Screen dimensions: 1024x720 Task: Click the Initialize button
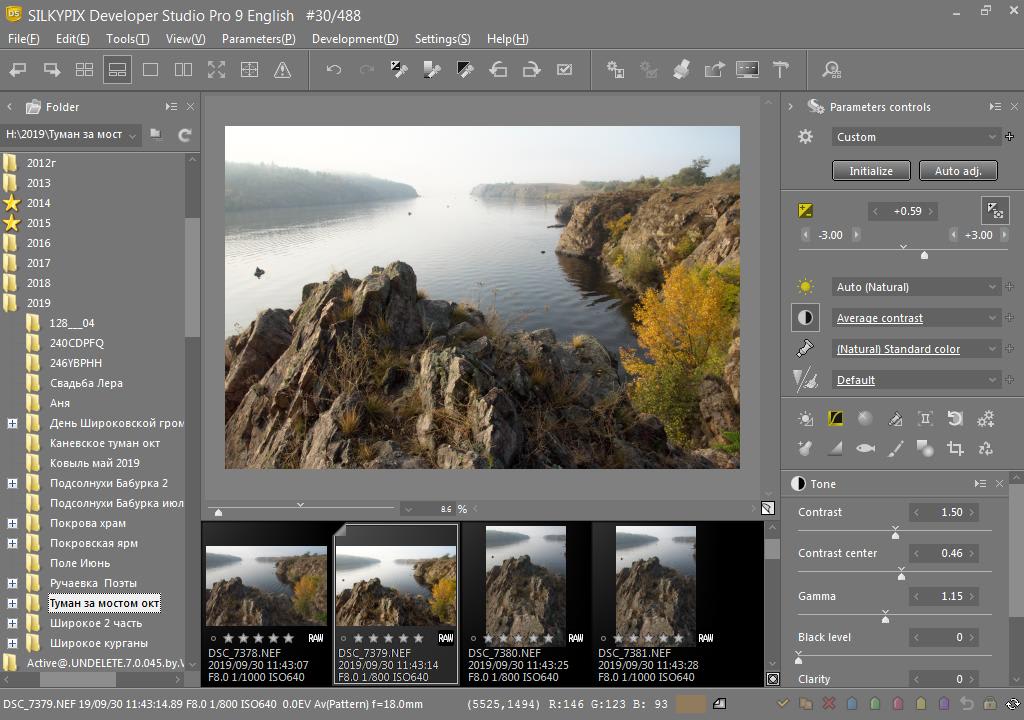pos(870,171)
